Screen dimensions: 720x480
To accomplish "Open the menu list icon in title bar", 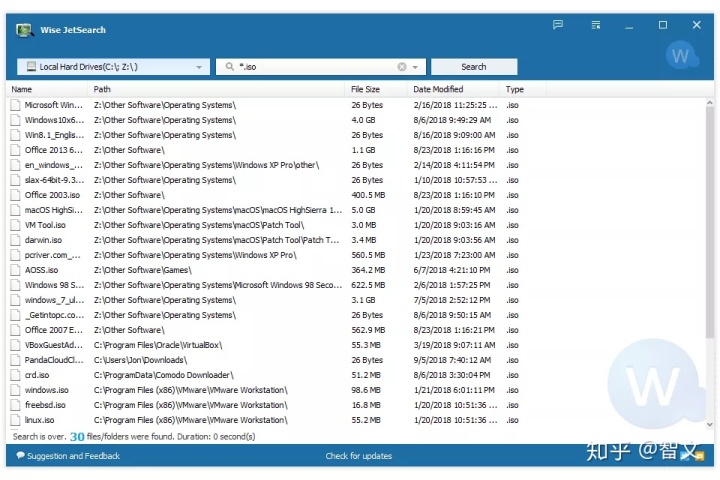I will coord(596,25).
